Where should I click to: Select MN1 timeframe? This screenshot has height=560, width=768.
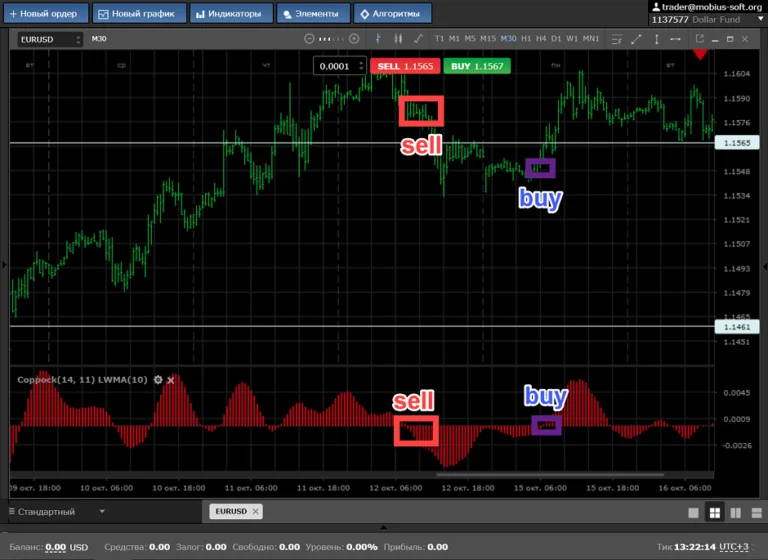(x=591, y=39)
